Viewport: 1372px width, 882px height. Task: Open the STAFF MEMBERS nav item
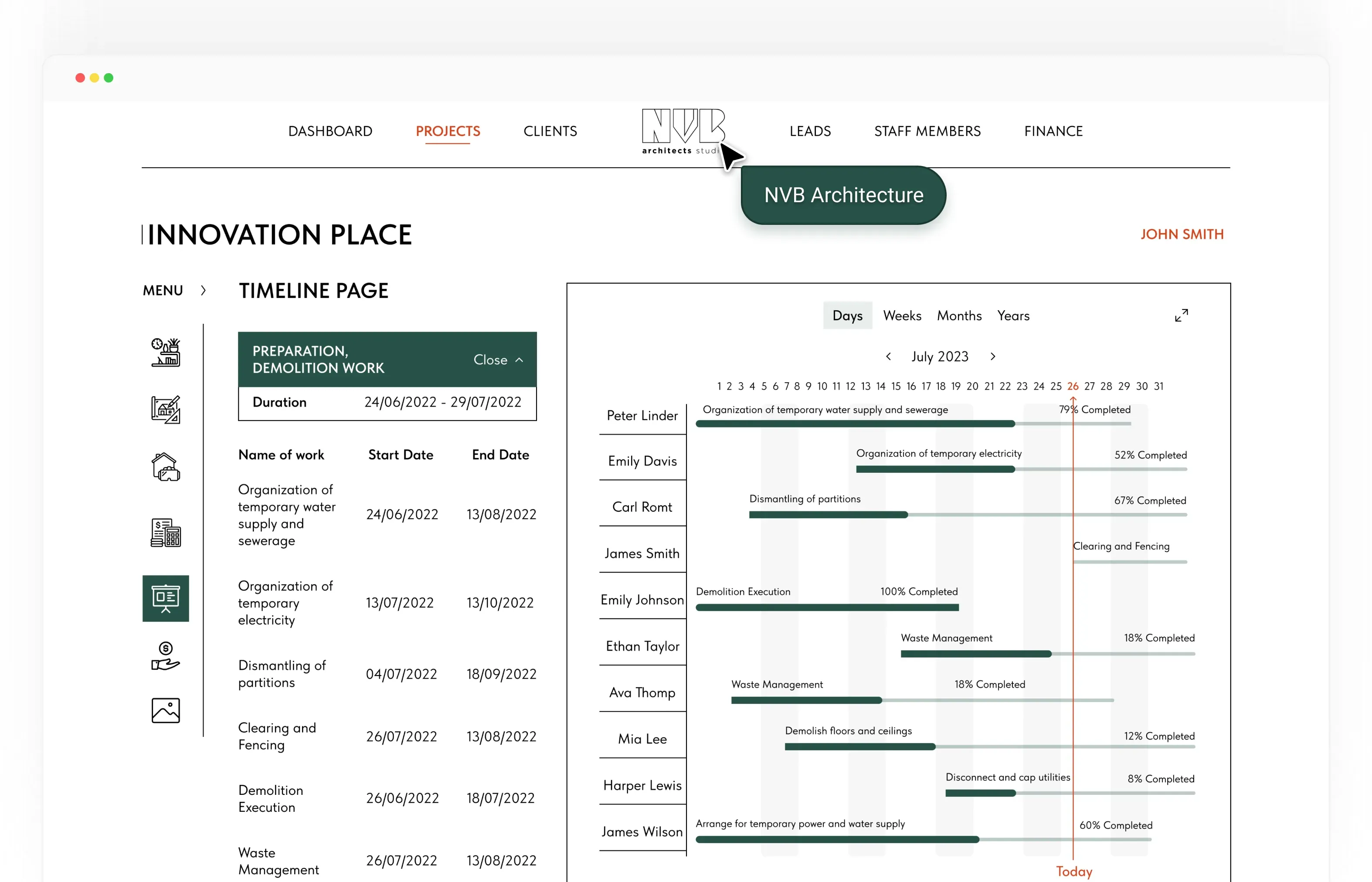tap(927, 131)
